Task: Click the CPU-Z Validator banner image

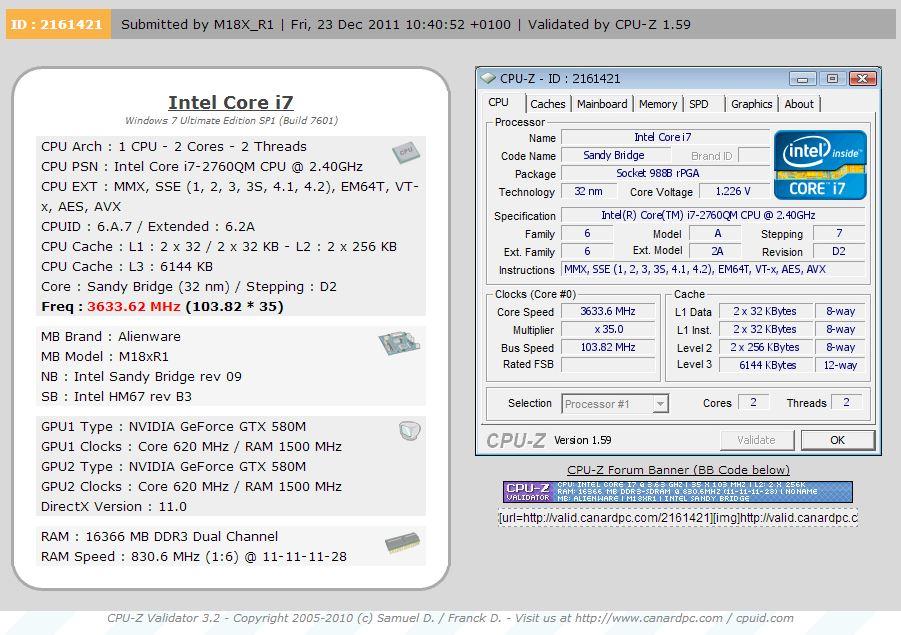Action: [x=677, y=492]
